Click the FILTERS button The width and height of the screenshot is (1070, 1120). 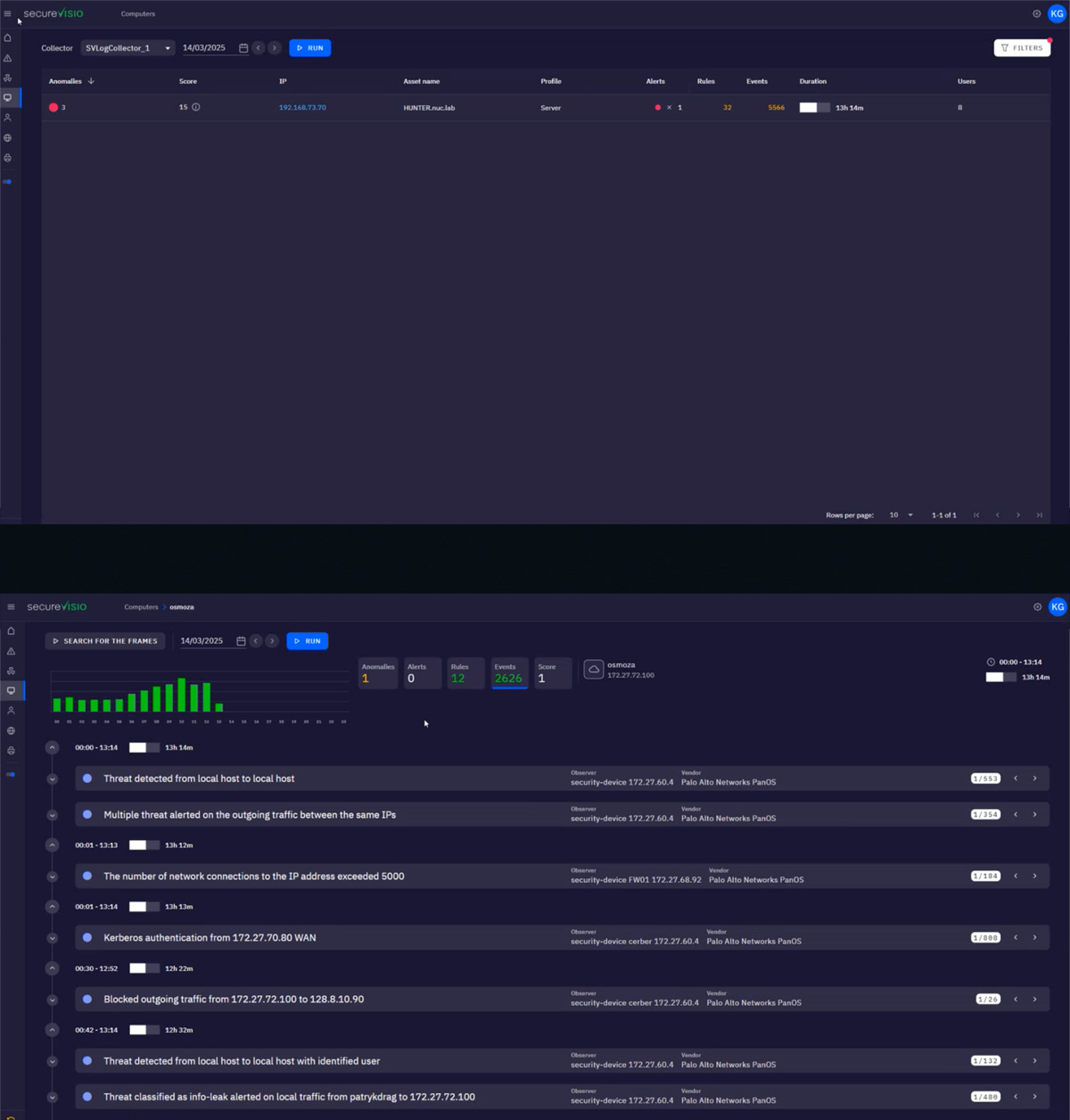click(1022, 48)
